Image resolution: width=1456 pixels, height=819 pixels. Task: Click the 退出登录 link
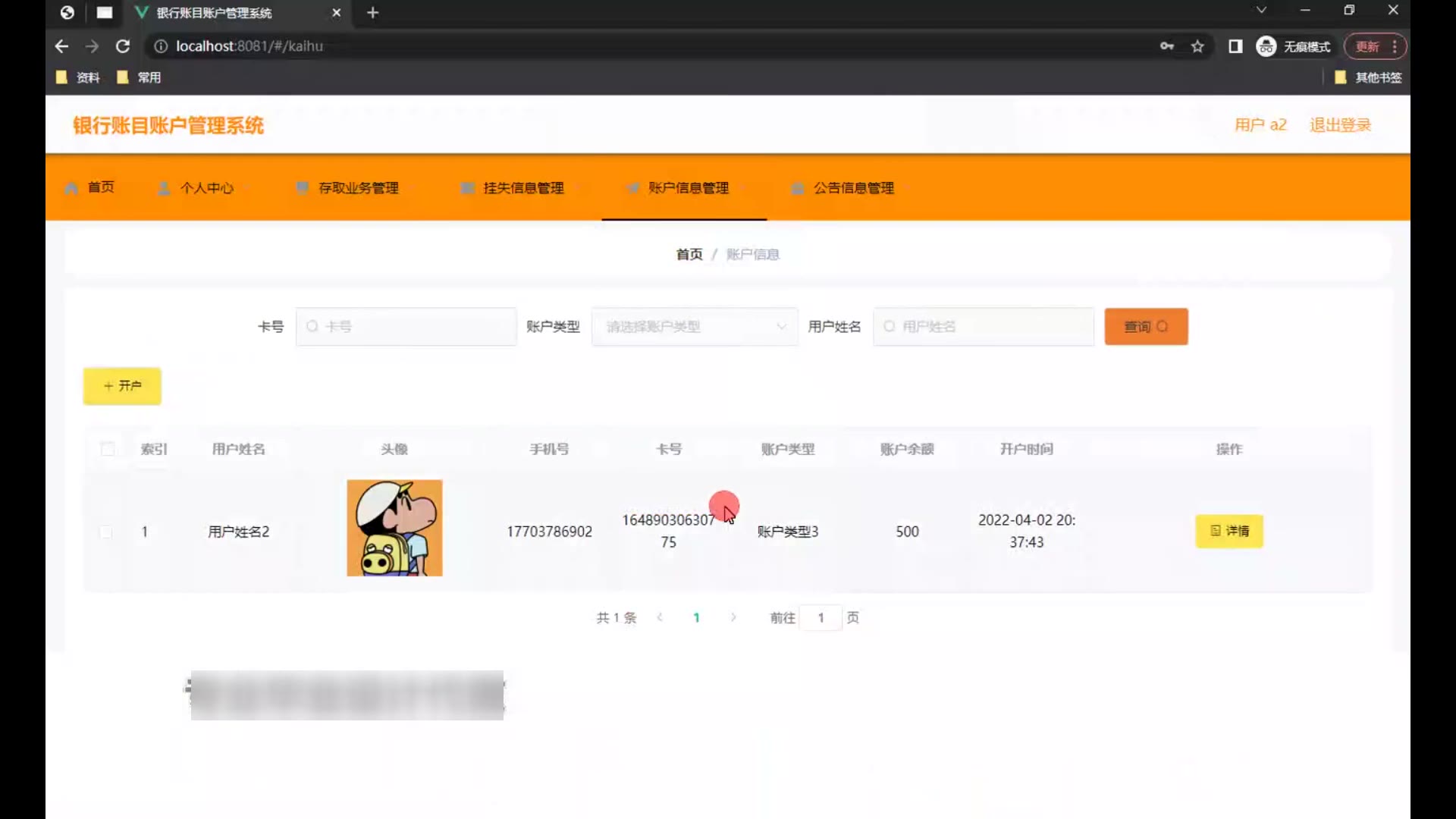tap(1340, 125)
